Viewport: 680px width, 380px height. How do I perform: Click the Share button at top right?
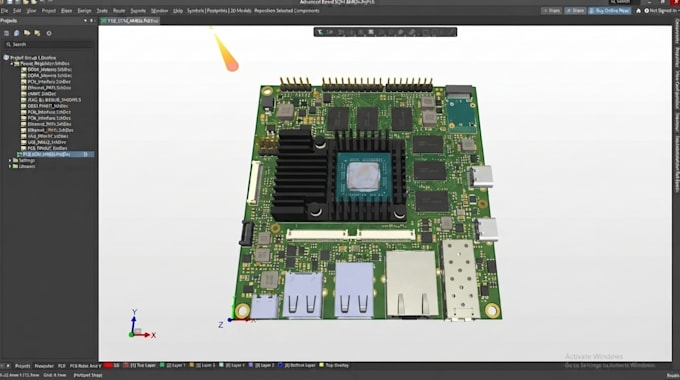575,11
